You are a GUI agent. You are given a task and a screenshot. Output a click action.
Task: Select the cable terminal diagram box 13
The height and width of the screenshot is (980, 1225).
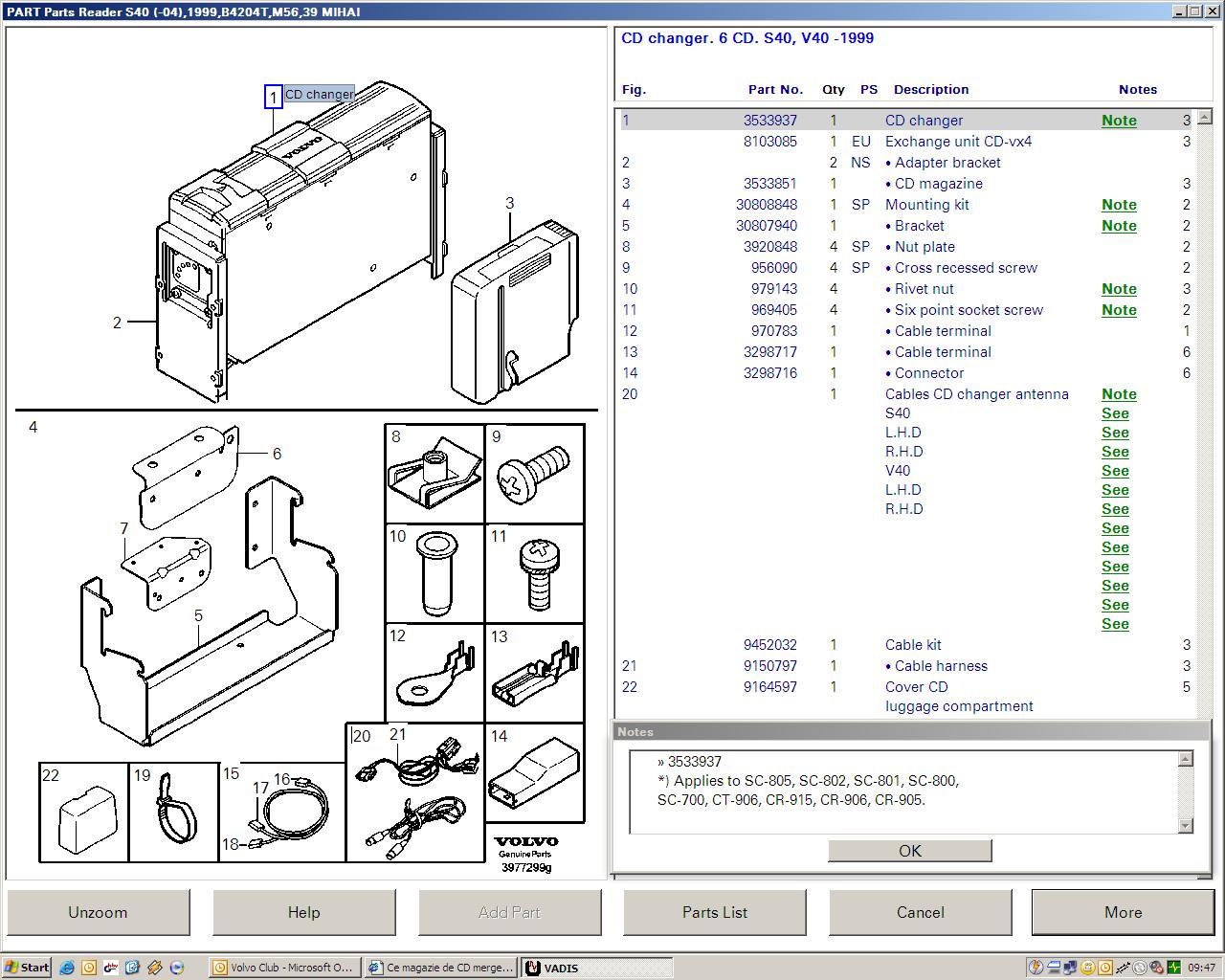tap(535, 673)
